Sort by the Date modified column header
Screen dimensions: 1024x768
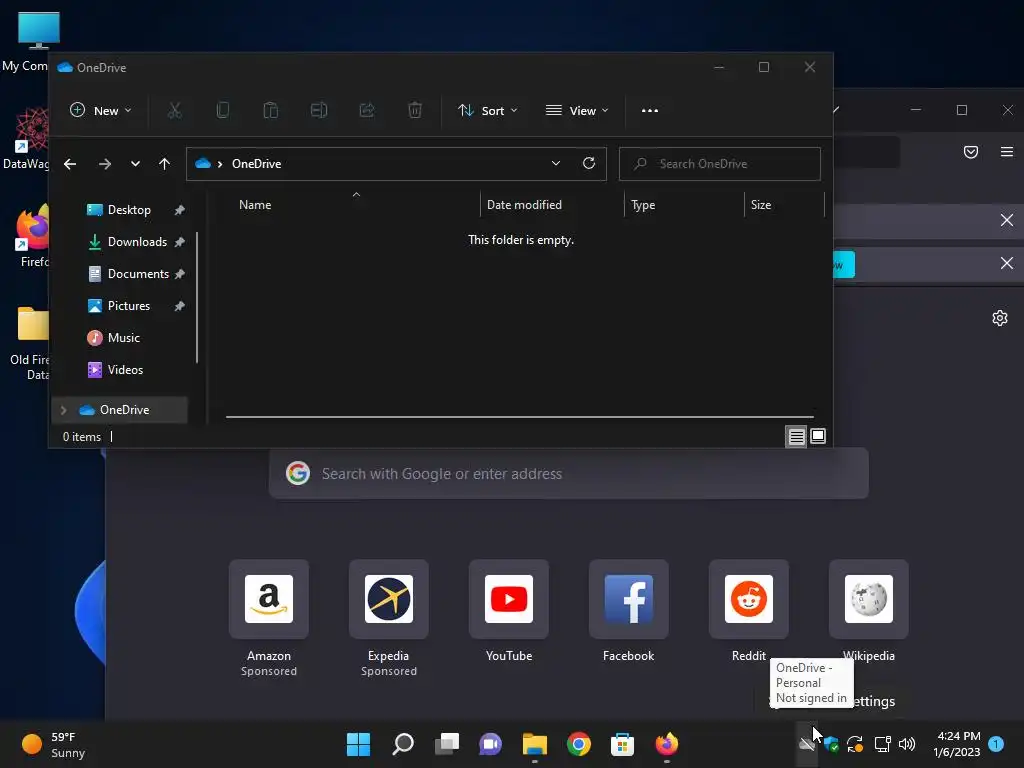(x=524, y=205)
